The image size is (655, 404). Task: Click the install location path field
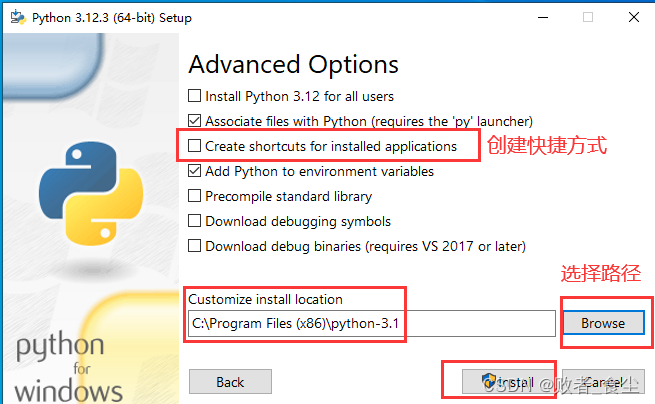[371, 323]
